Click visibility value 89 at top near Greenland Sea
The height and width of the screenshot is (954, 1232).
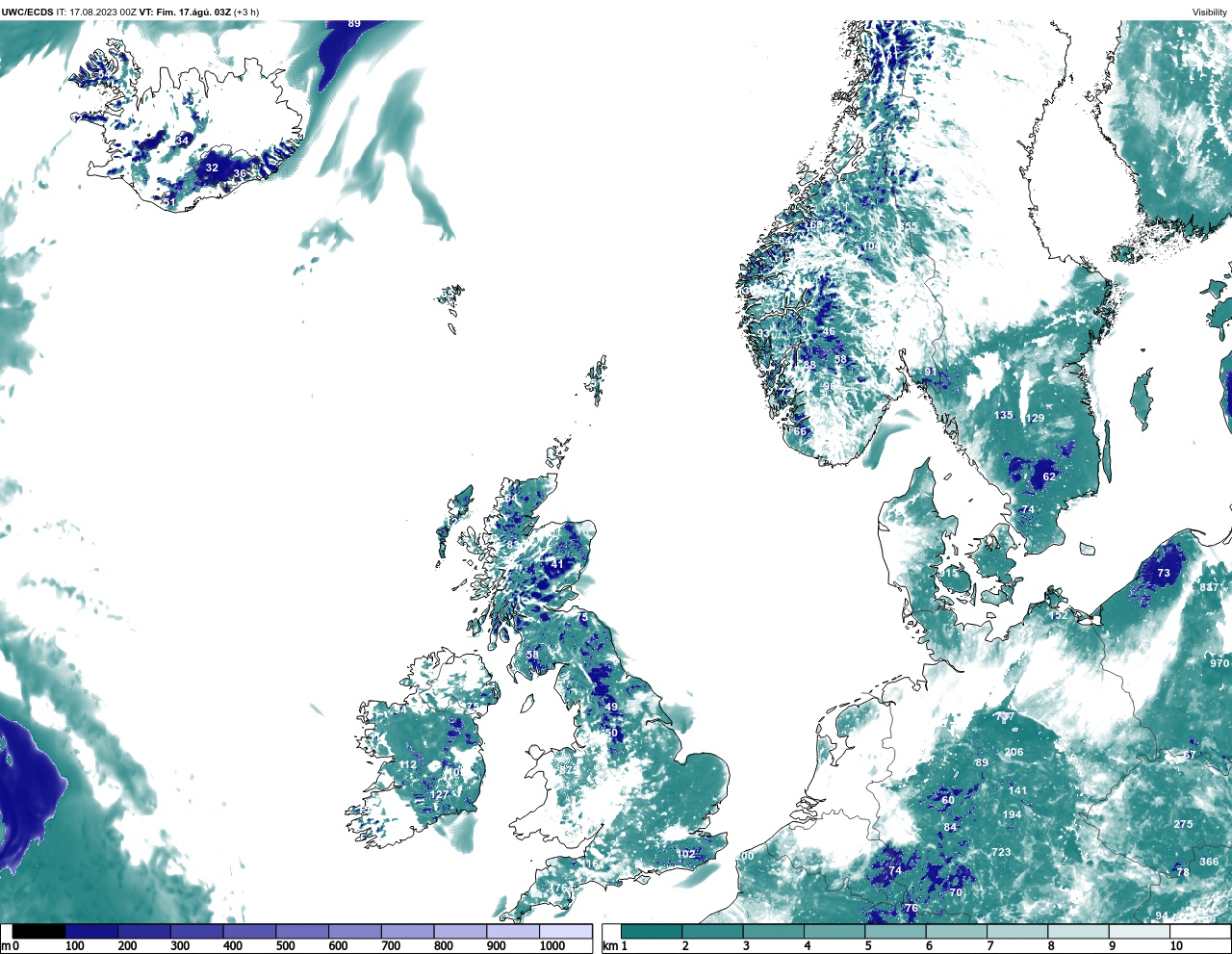tap(354, 23)
